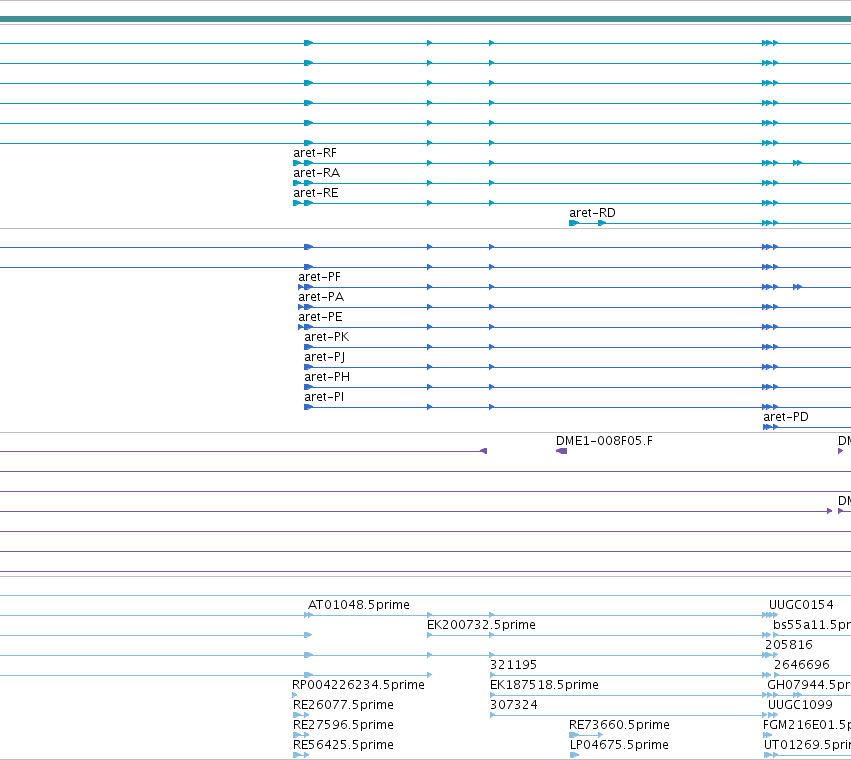Click the teal overview bar at top

(x=426, y=20)
